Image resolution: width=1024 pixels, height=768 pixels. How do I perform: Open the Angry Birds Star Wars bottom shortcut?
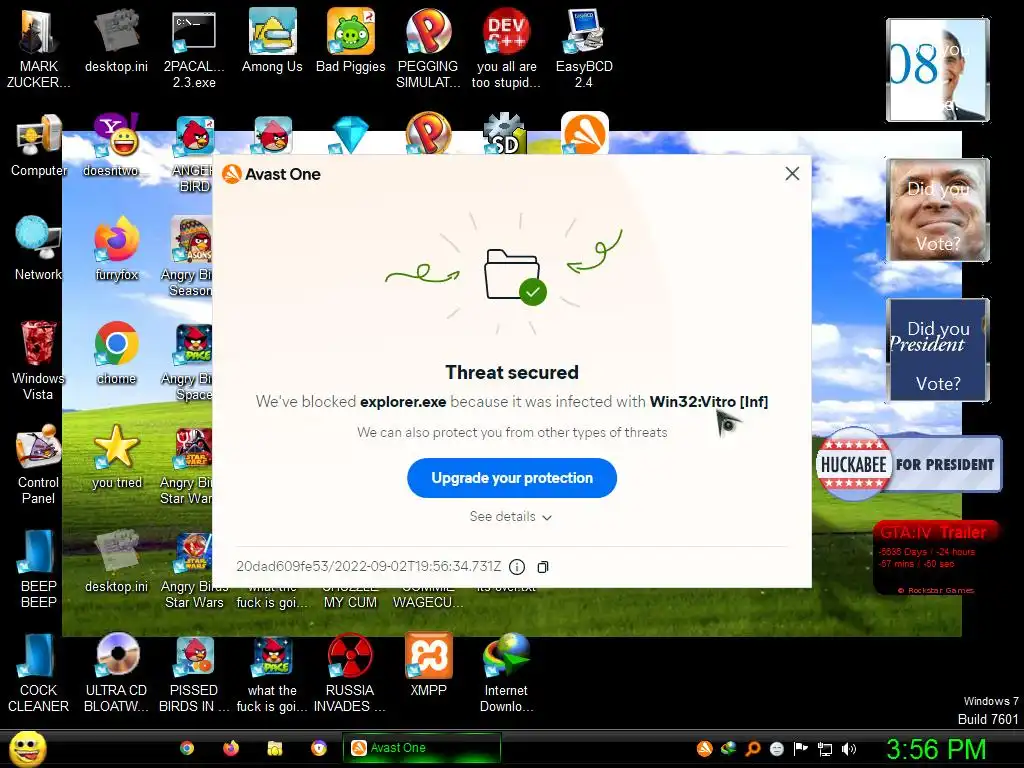[x=194, y=570]
